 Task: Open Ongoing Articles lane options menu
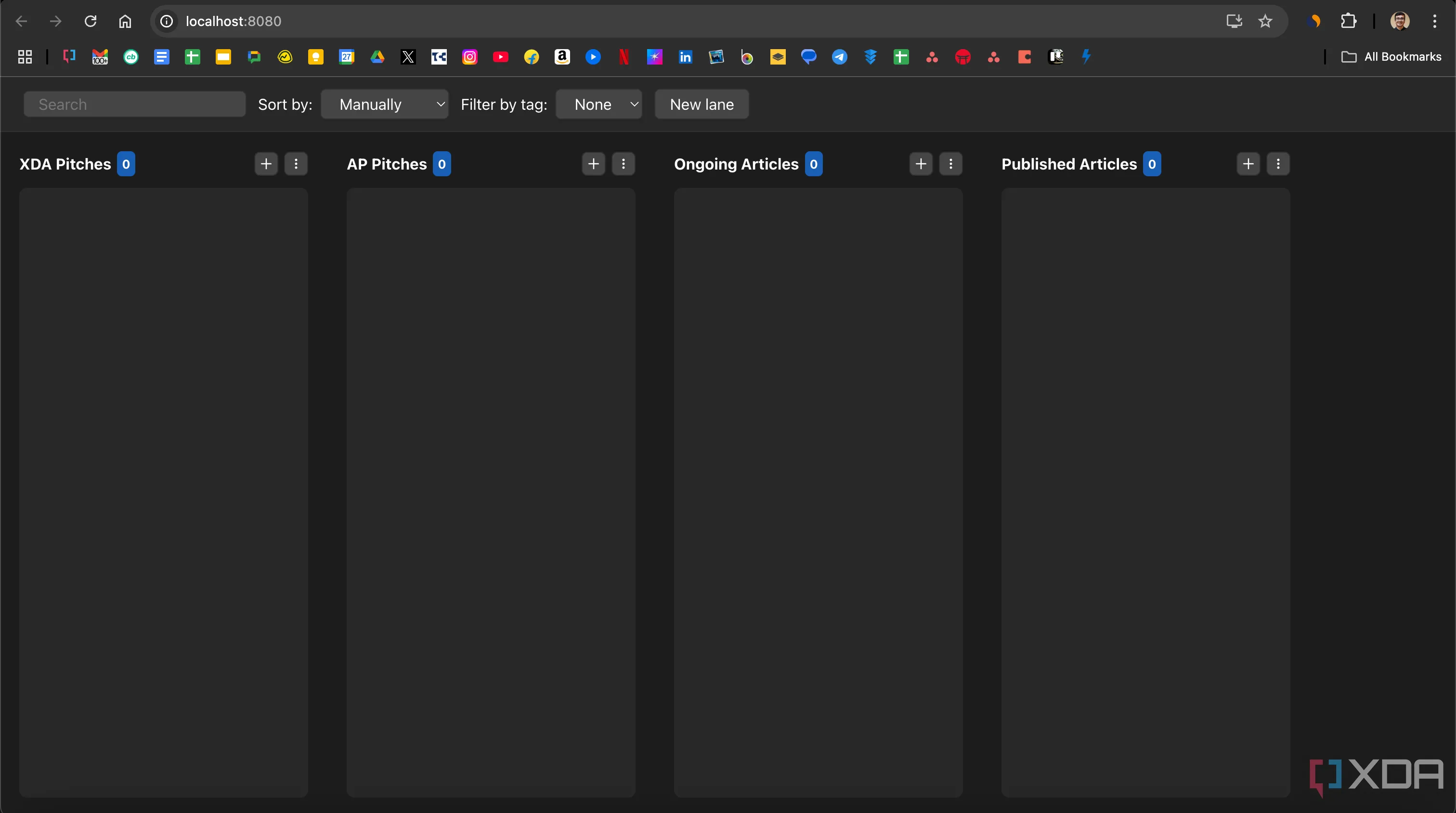point(951,164)
